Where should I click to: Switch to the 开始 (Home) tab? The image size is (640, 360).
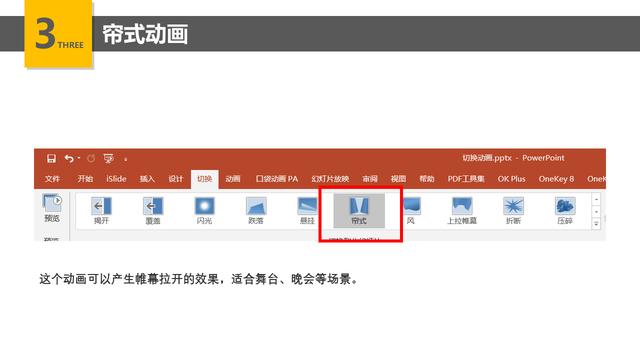click(85, 179)
